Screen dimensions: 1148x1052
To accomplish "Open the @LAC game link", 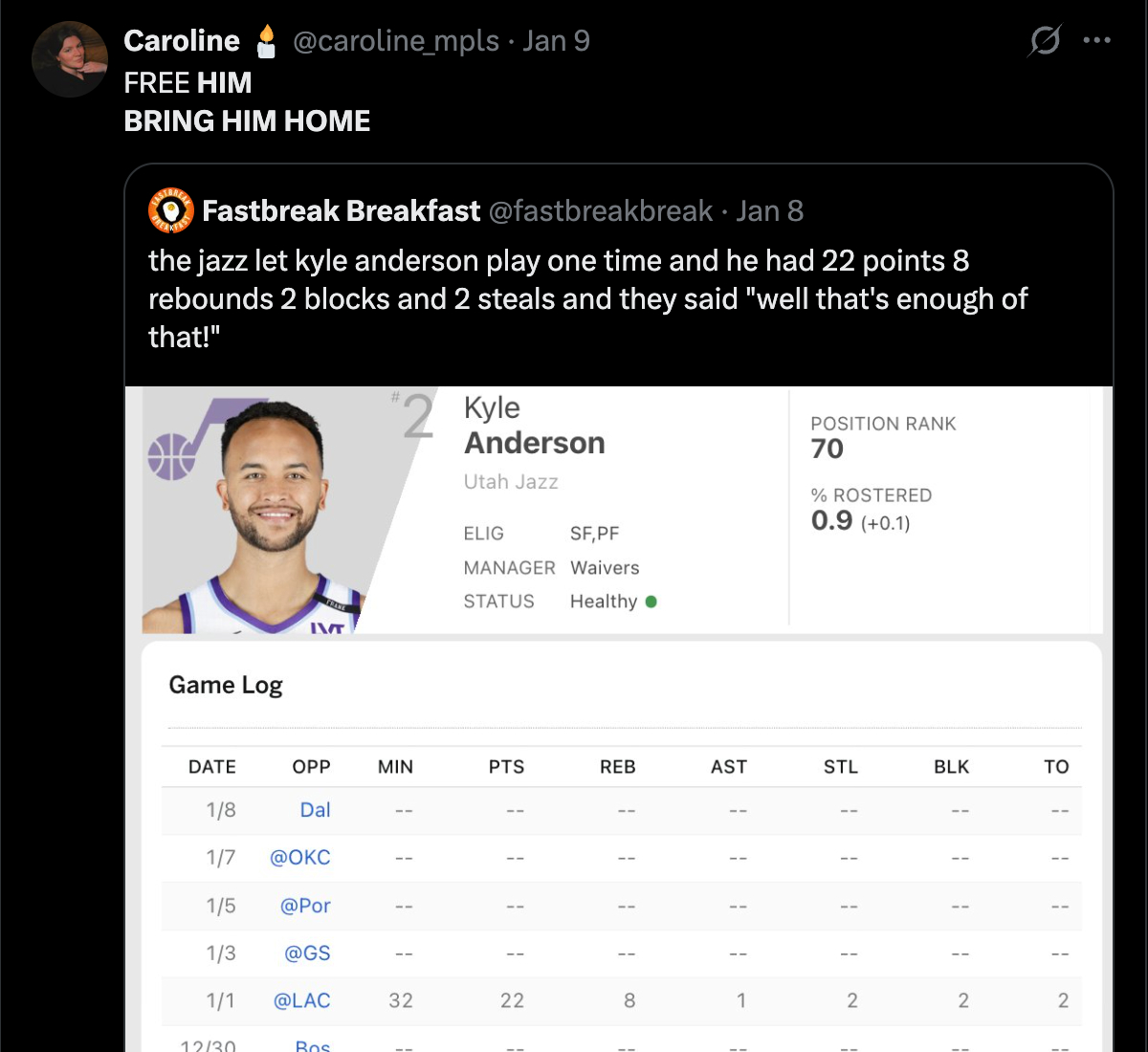I will point(302,1000).
